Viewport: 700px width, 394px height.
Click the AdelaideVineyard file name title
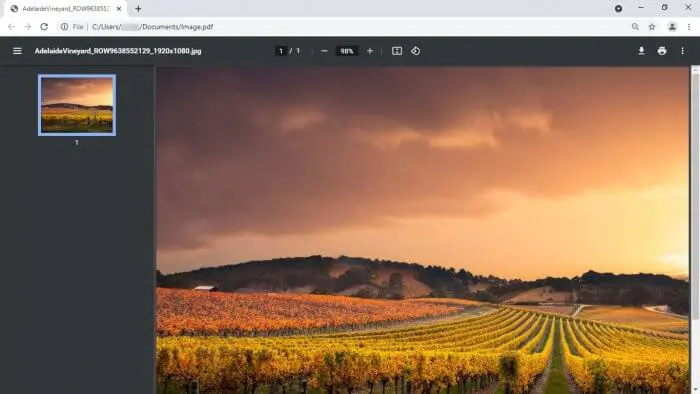pyautogui.click(x=118, y=51)
